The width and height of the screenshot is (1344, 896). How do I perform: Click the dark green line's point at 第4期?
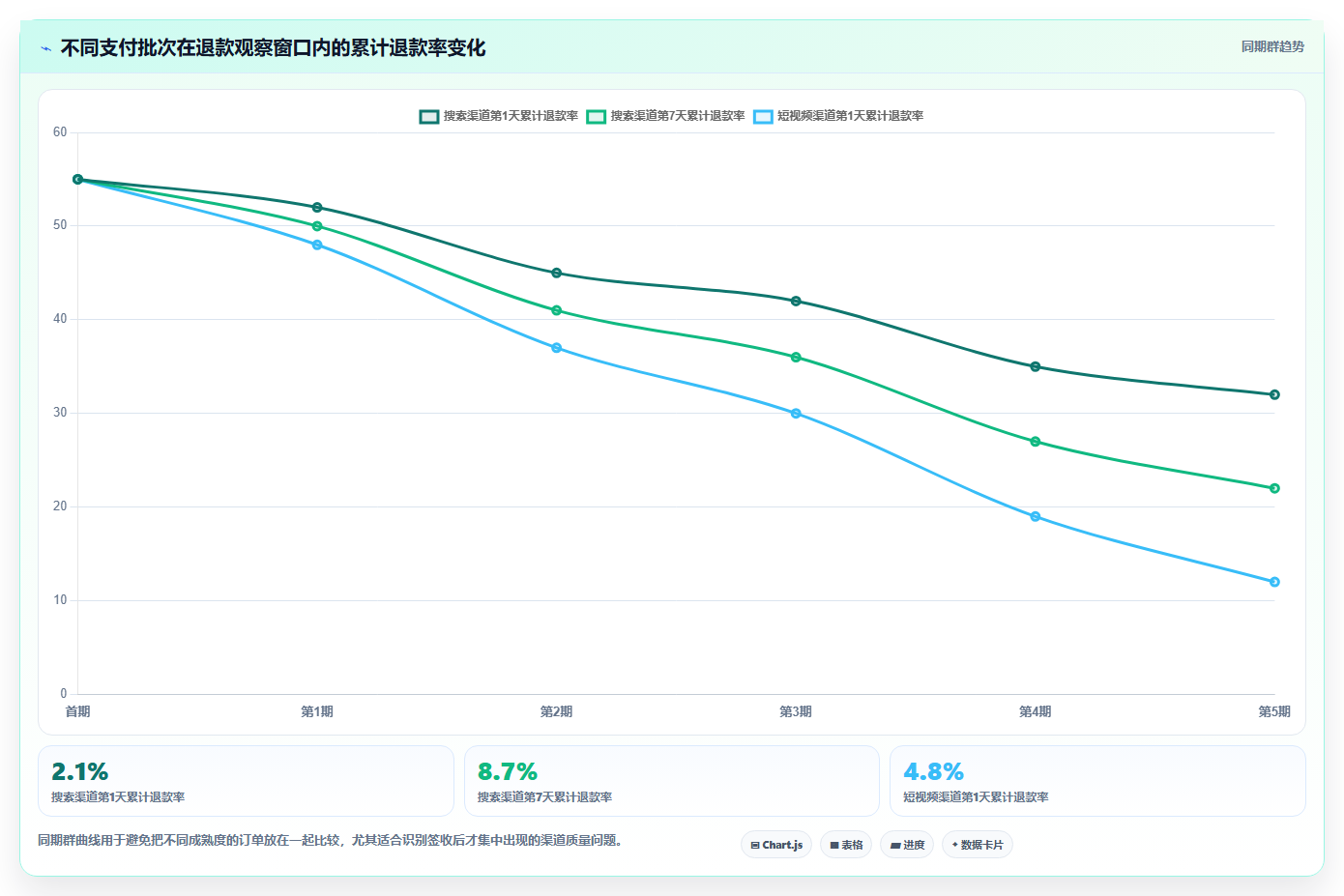click(x=1036, y=367)
